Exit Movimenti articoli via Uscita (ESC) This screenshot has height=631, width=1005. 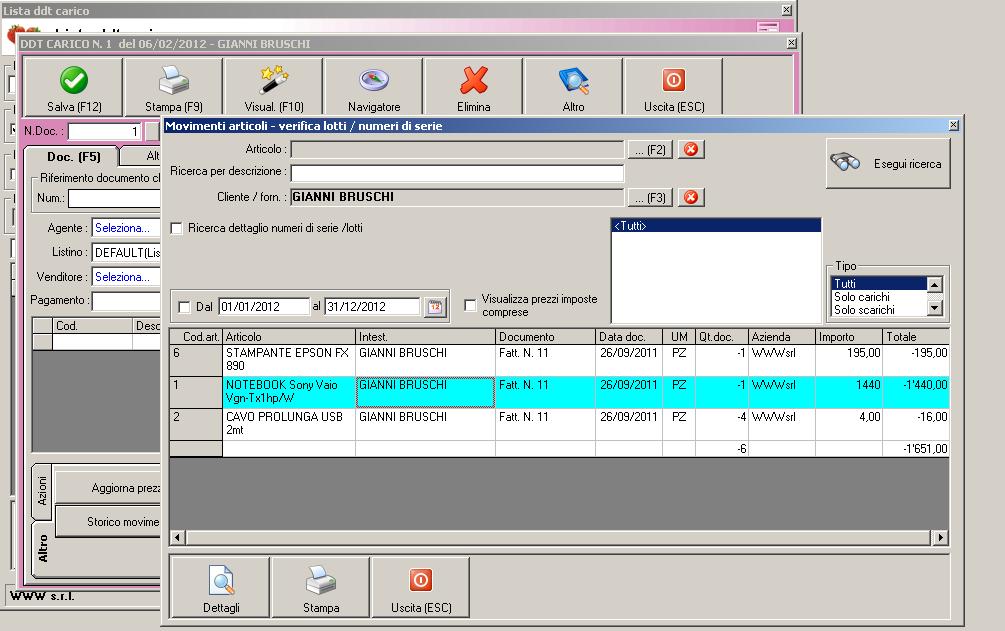point(421,587)
